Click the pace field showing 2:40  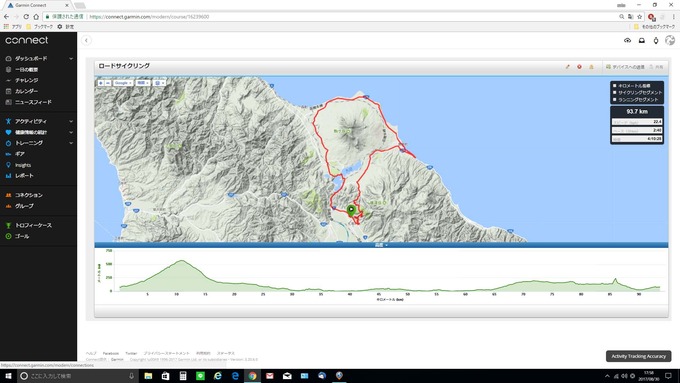tap(637, 130)
